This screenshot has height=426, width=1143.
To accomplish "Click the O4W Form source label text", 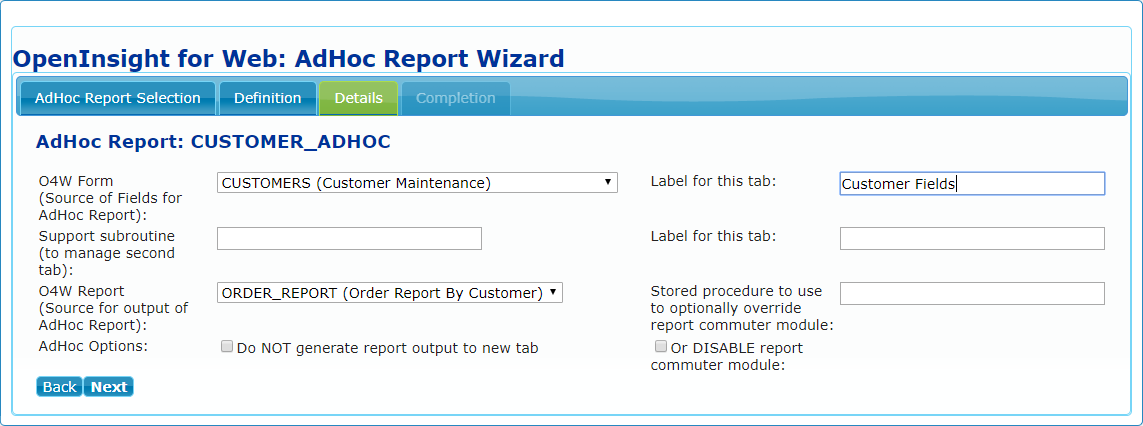I will pos(110,198).
